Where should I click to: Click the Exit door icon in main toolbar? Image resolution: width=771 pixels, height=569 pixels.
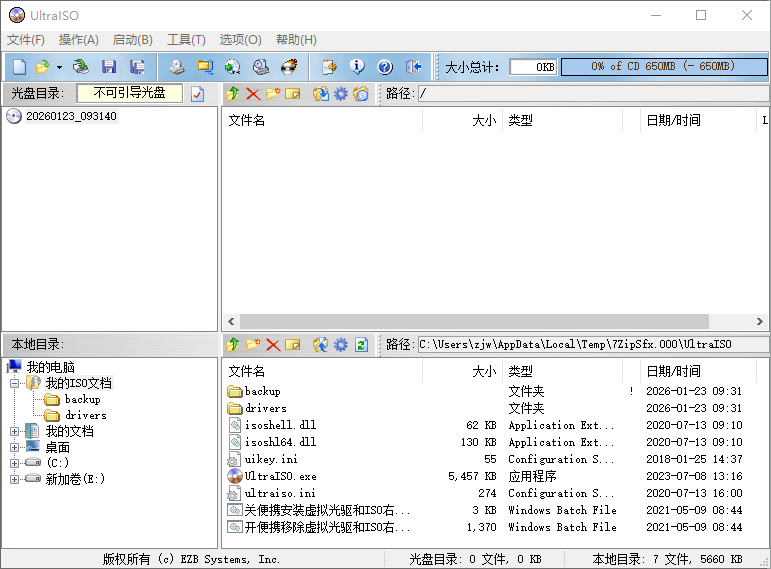(414, 67)
